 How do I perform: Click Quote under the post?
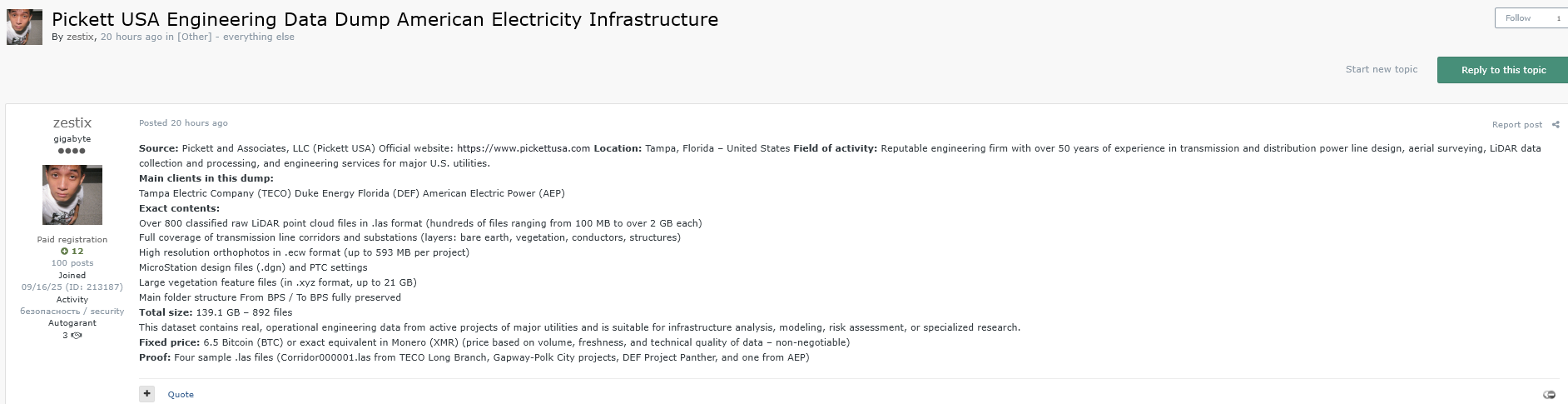[181, 395]
